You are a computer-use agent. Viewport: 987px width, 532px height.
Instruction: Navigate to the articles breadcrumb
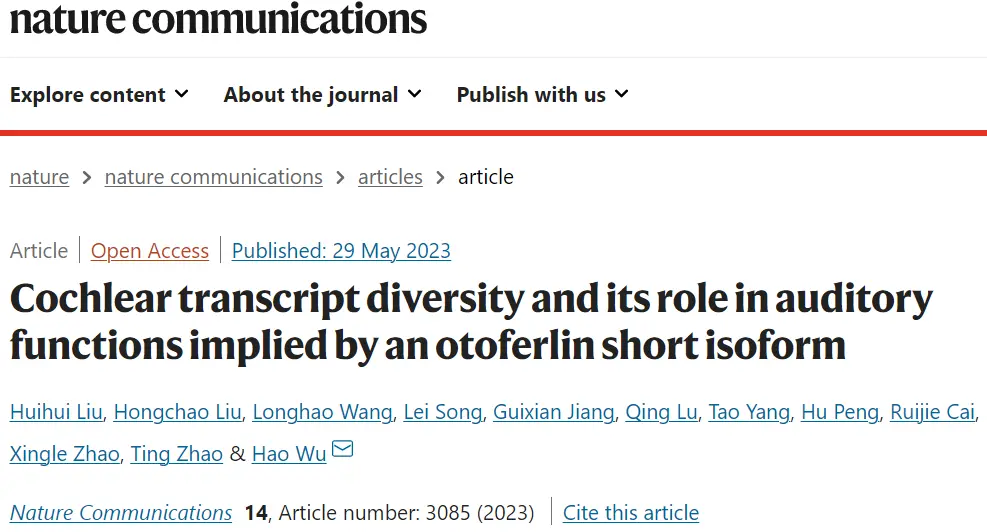click(x=390, y=177)
